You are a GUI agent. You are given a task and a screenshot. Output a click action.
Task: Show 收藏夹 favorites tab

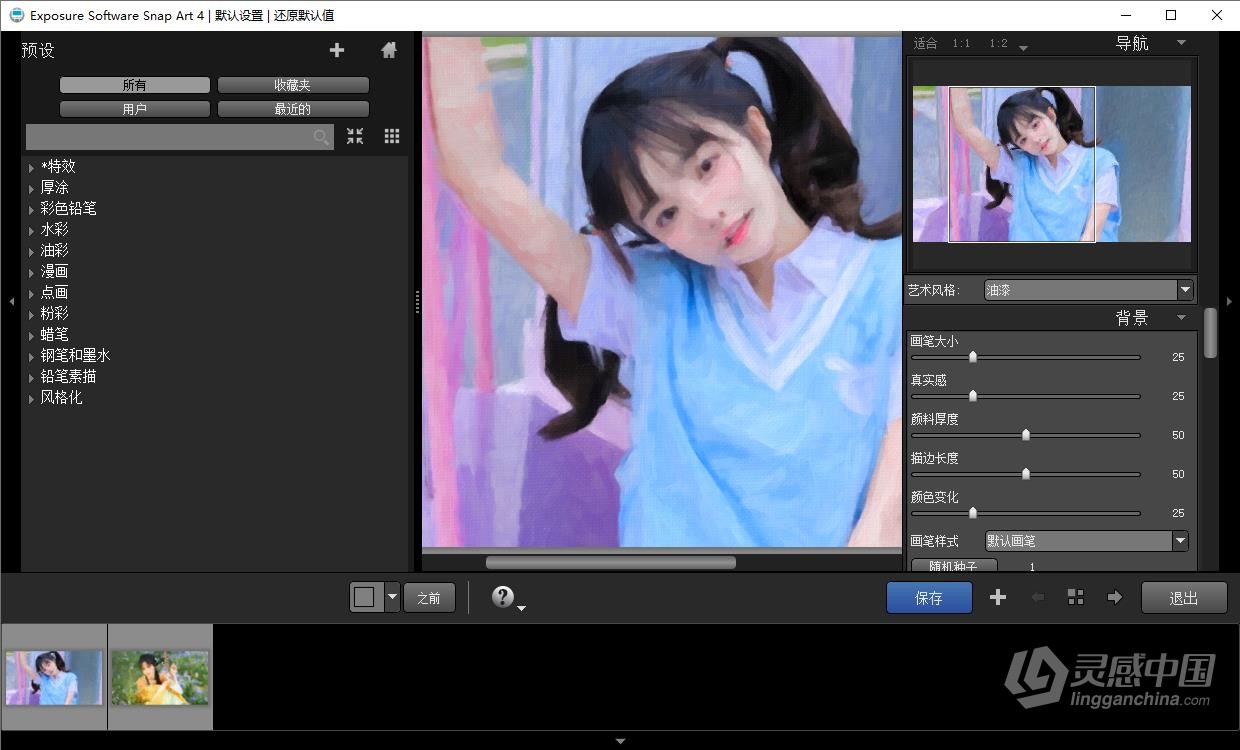tap(293, 86)
